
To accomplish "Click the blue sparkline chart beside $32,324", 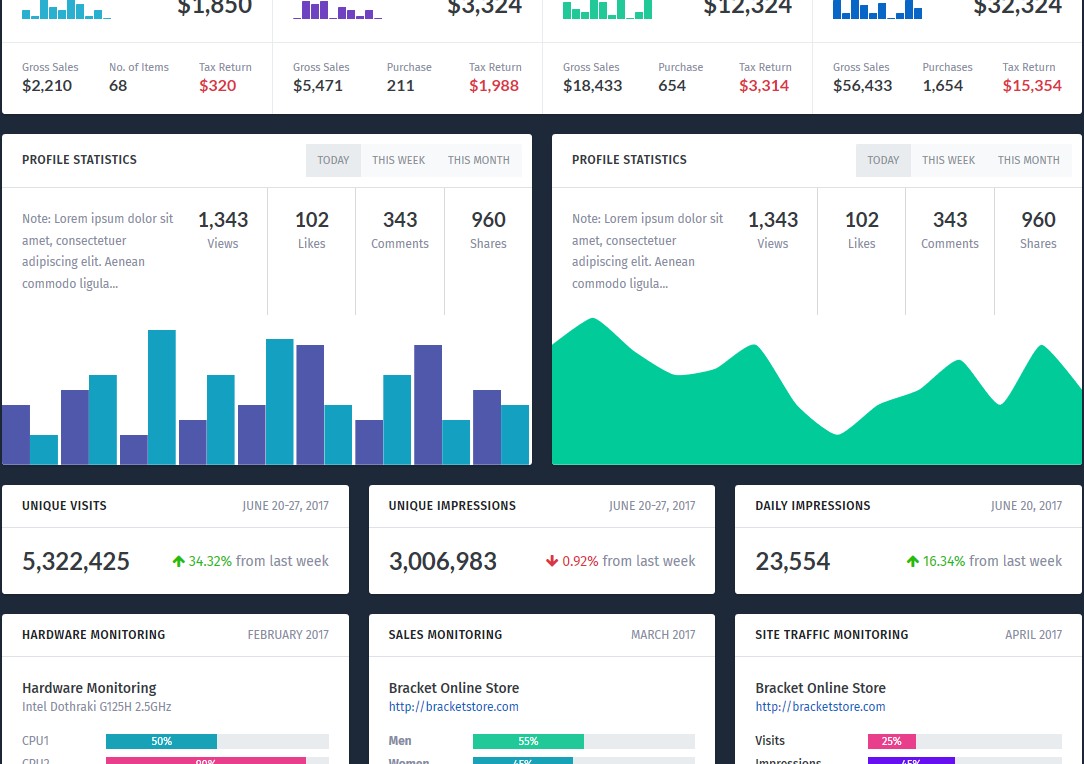I will [877, 10].
